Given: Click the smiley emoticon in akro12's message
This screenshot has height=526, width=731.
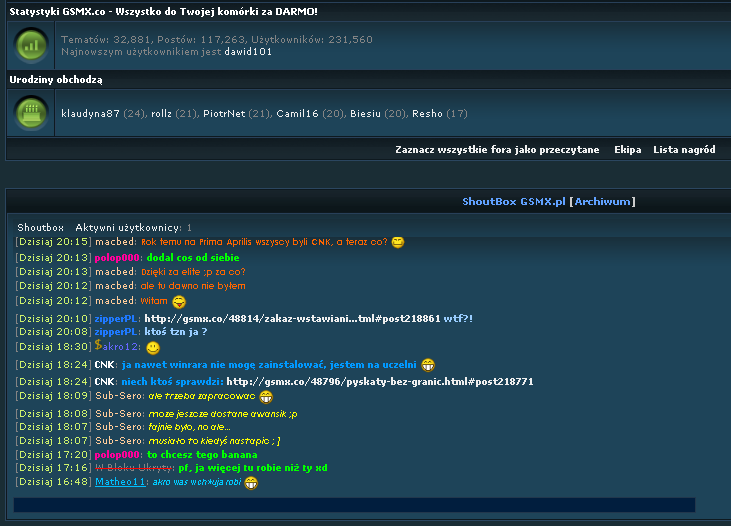Looking at the screenshot, I should coord(153,347).
